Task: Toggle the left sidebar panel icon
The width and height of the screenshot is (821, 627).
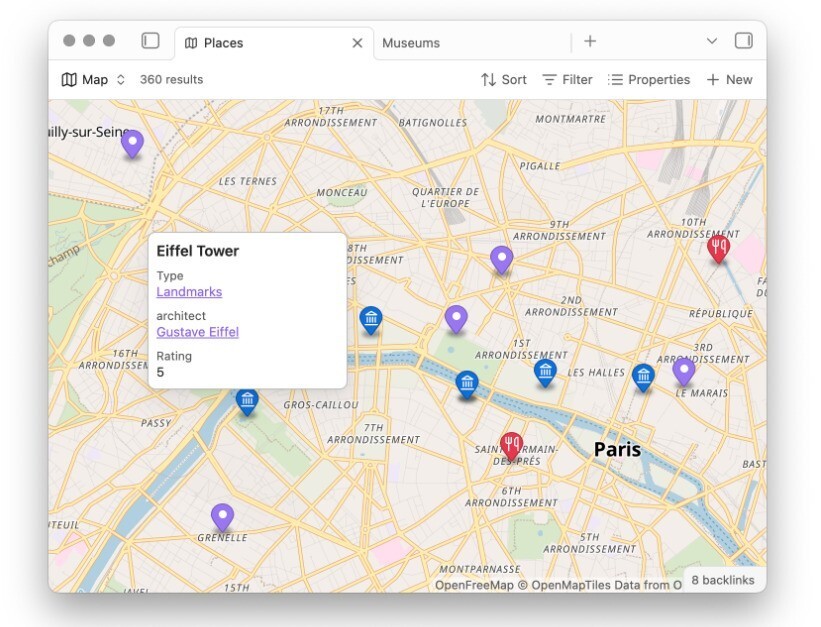Action: click(x=150, y=41)
